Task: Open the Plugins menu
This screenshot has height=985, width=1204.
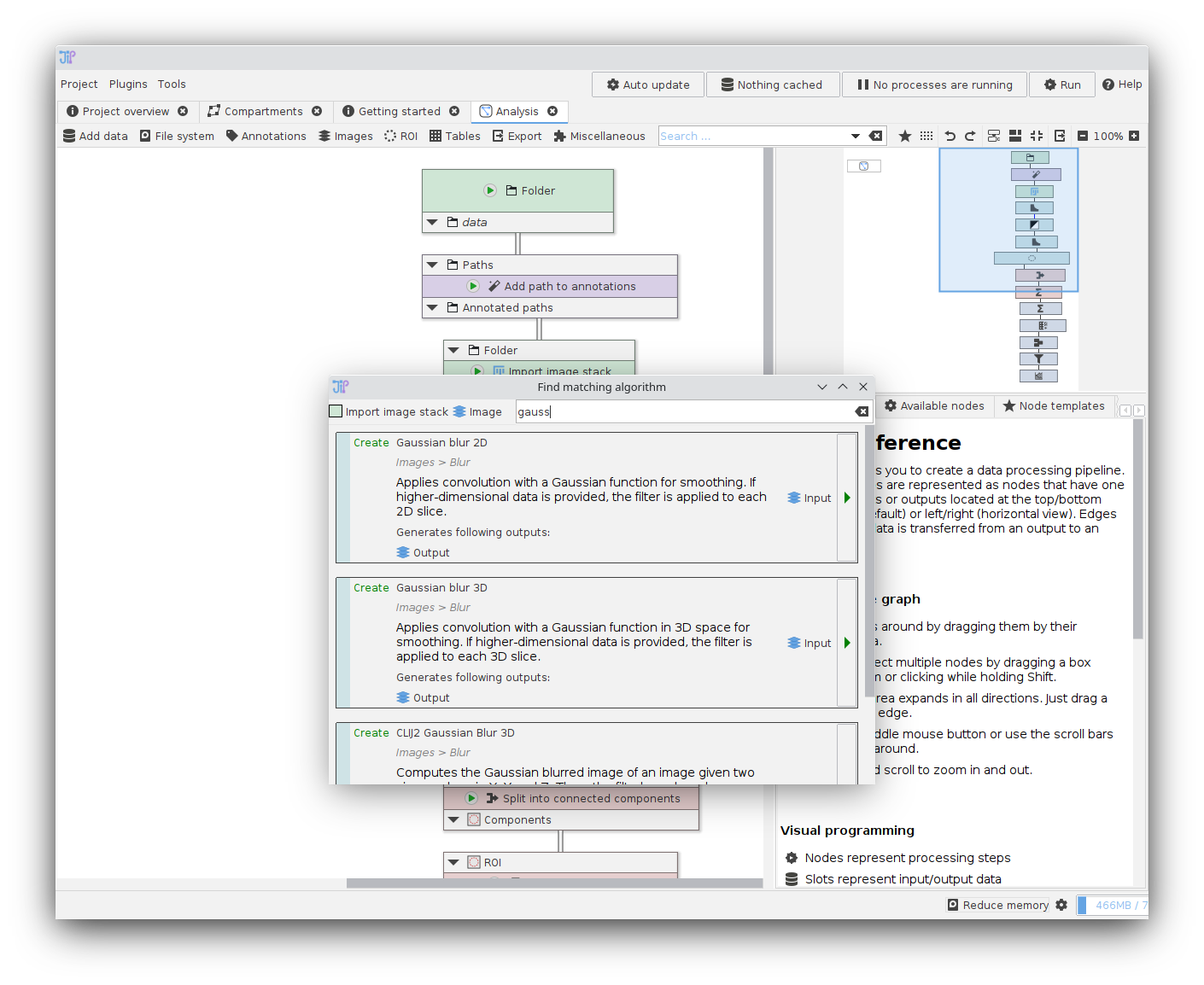Action: (x=128, y=84)
